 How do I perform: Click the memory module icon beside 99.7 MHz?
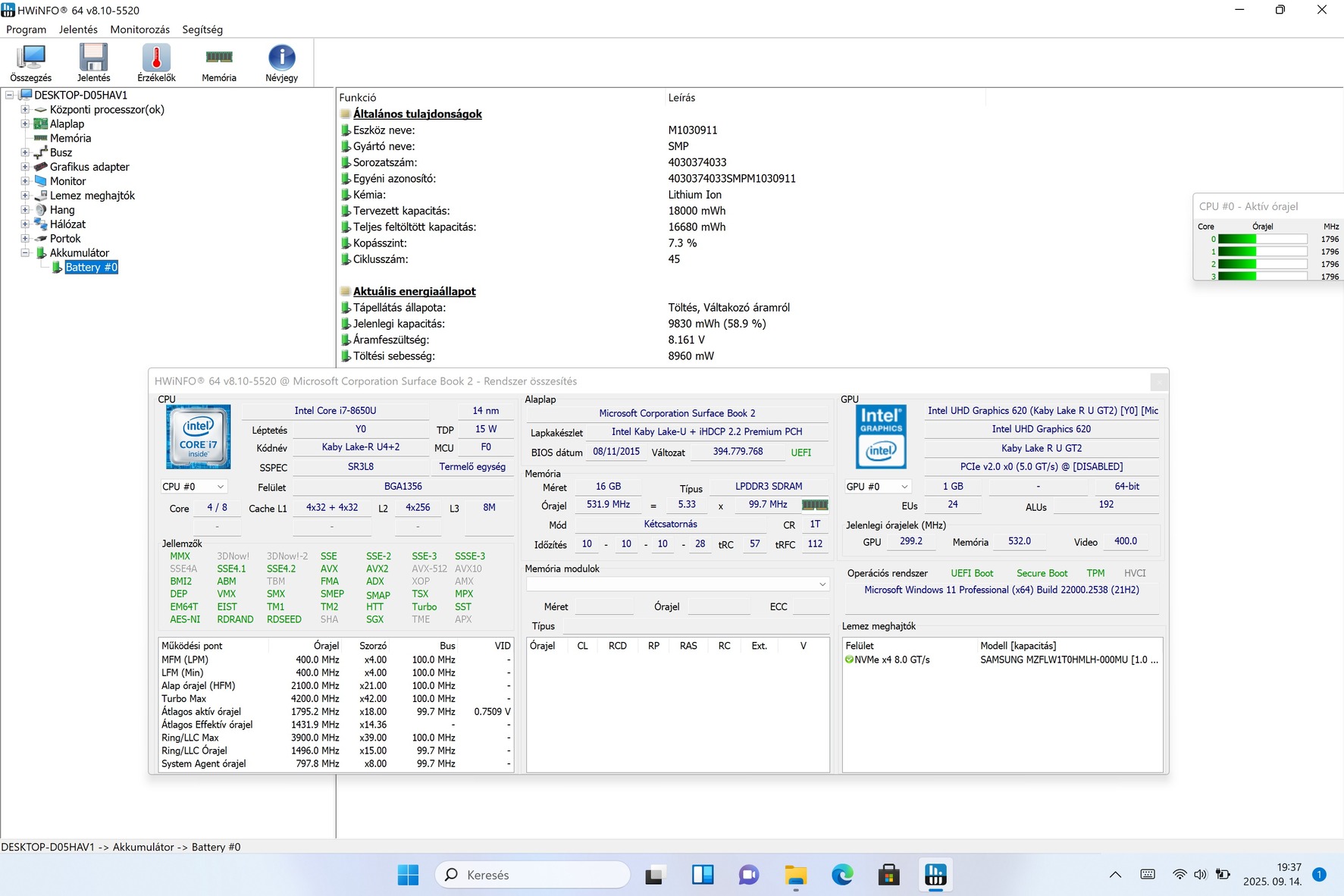click(815, 505)
